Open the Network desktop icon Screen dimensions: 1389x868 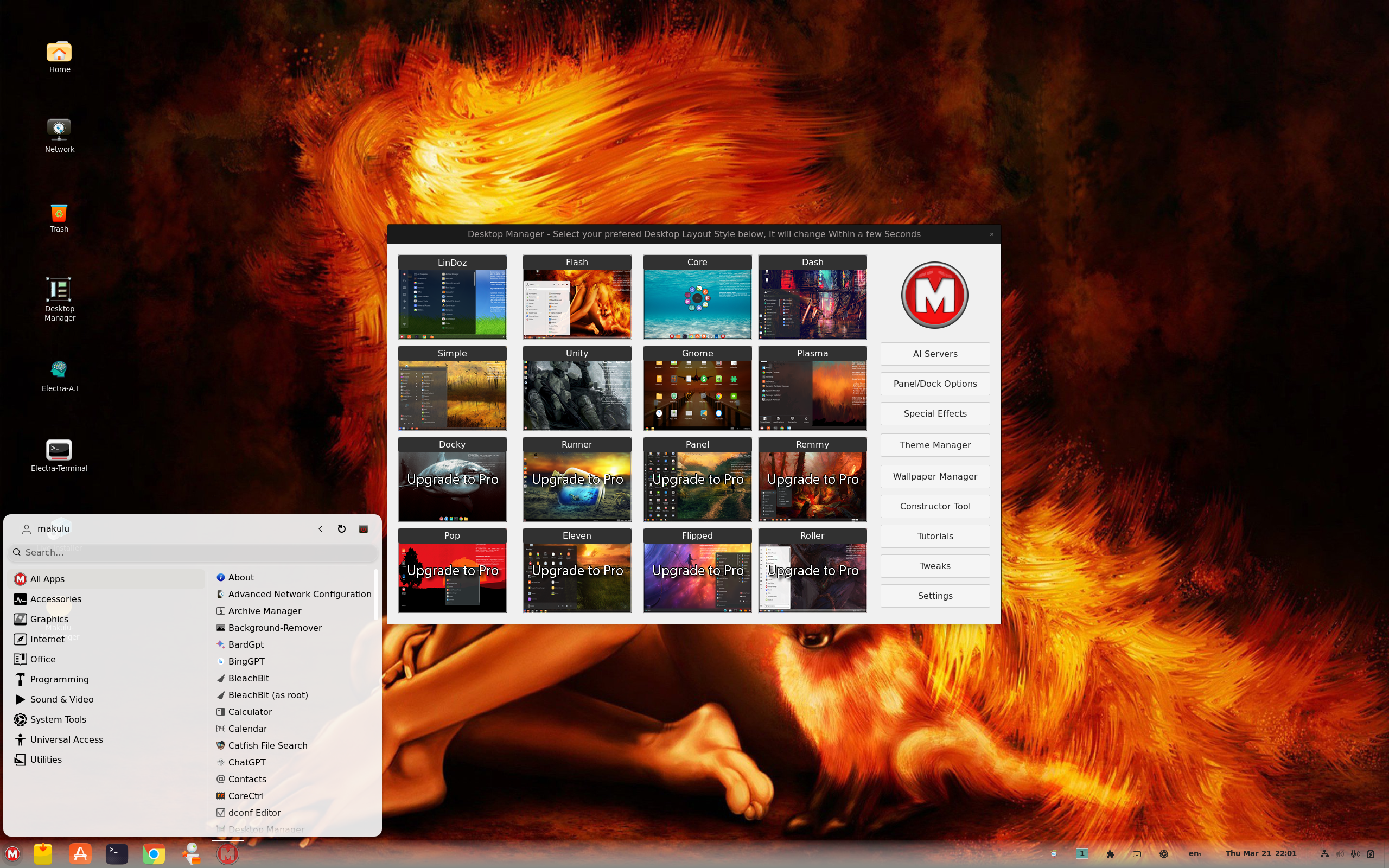[x=59, y=136]
